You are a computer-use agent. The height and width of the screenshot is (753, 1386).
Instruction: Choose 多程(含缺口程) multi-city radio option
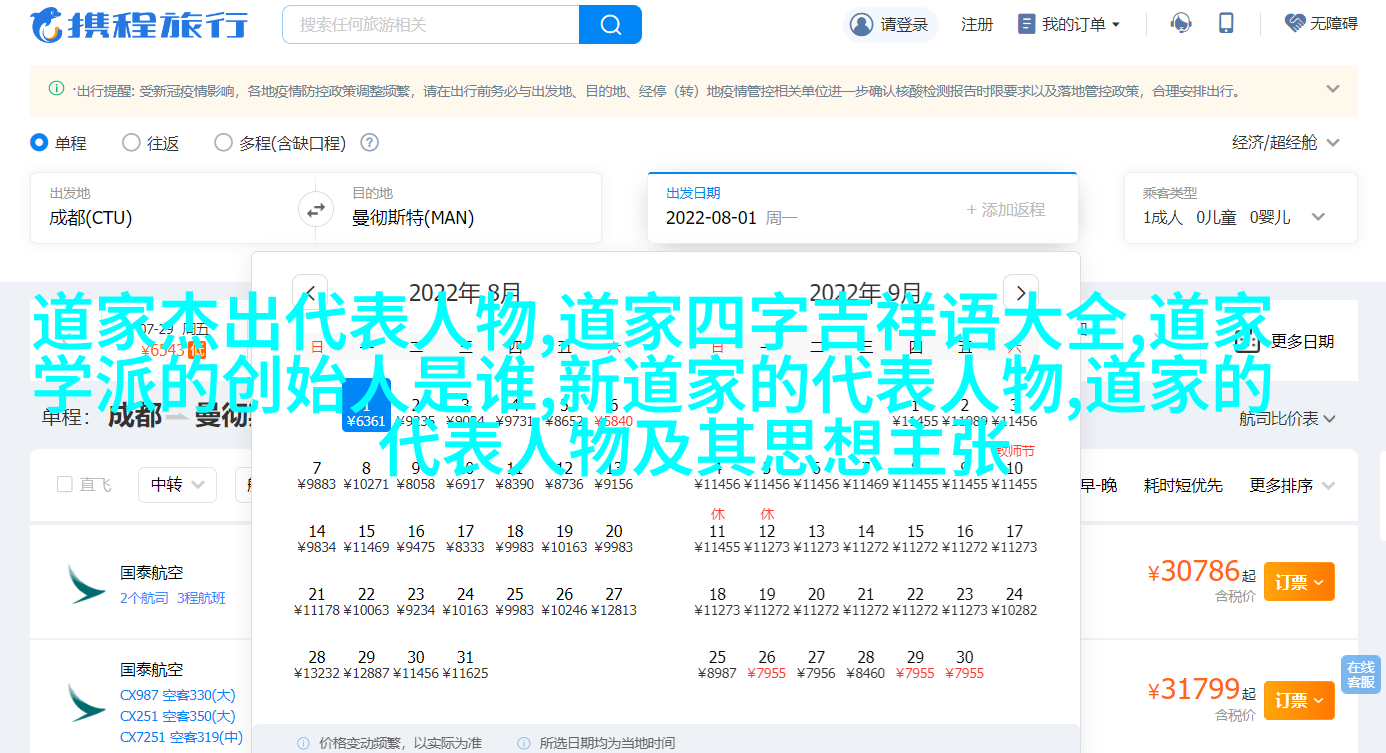(x=224, y=143)
